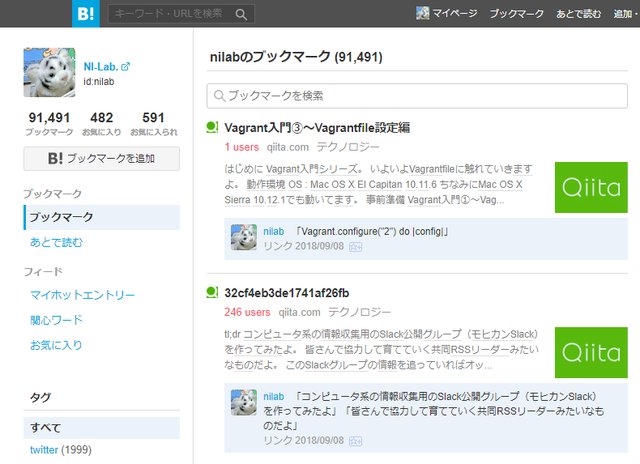Click the 482 お気に入り count
This screenshot has width=640, height=464.
(x=101, y=123)
